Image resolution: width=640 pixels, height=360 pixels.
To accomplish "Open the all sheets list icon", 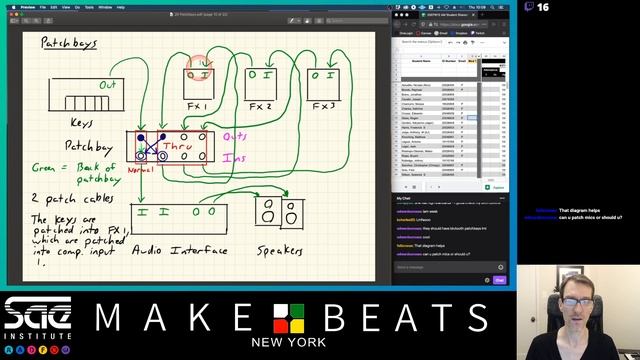I will tap(414, 187).
